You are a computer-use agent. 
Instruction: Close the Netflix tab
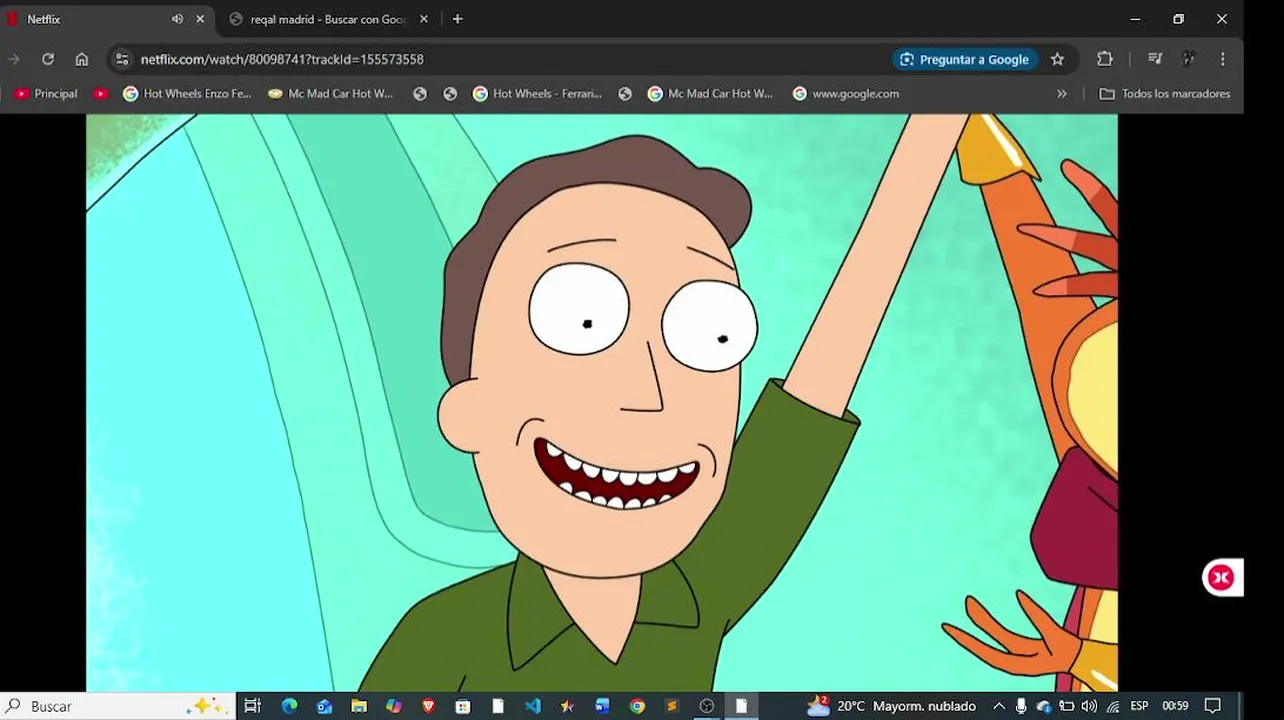pos(200,19)
